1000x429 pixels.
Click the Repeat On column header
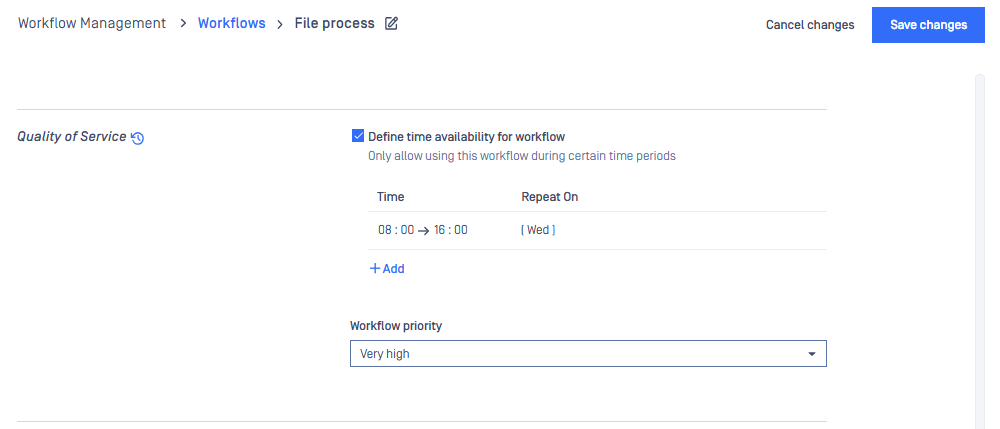point(550,197)
